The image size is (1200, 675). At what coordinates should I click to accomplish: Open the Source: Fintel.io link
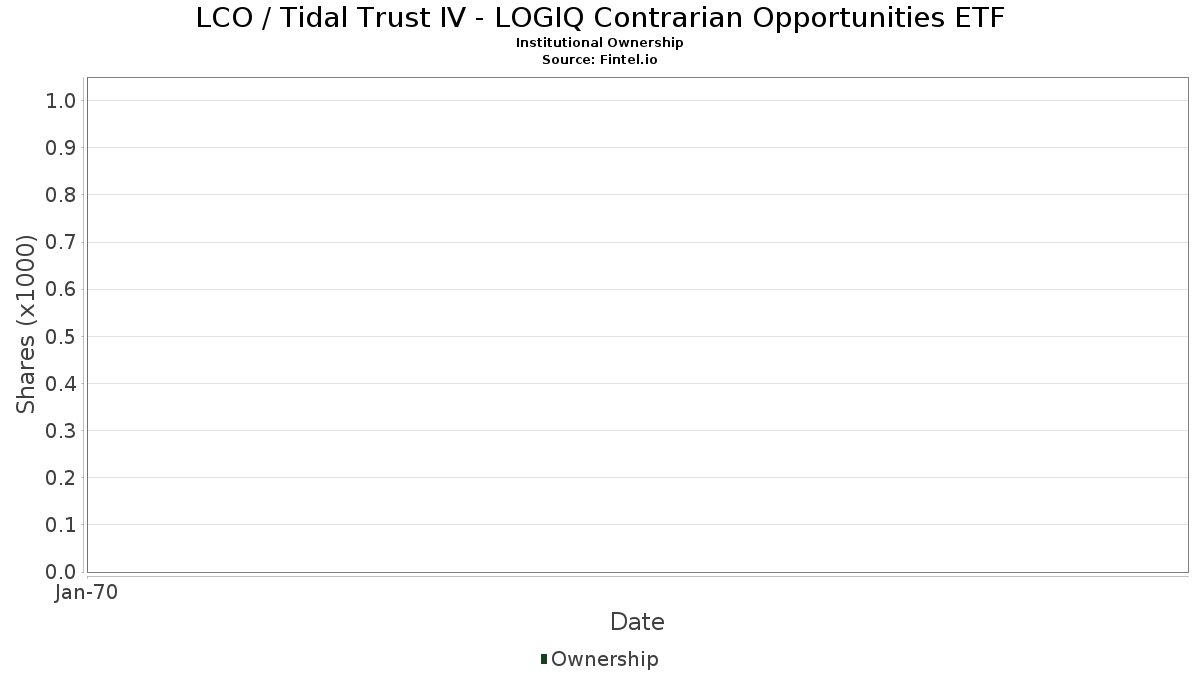600,60
